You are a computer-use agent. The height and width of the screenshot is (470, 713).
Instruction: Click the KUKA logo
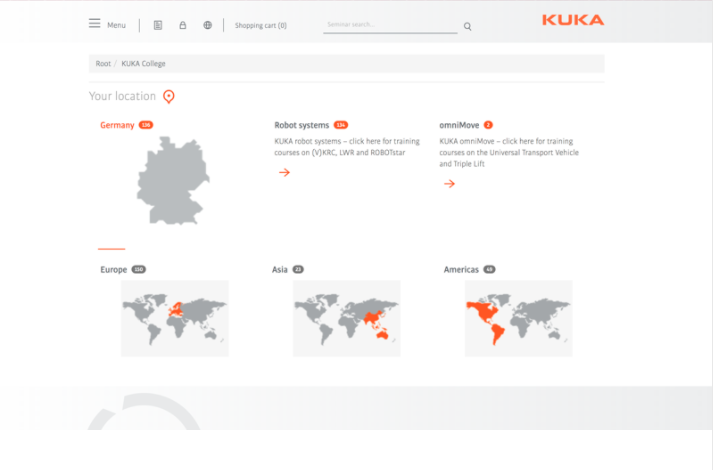[573, 20]
